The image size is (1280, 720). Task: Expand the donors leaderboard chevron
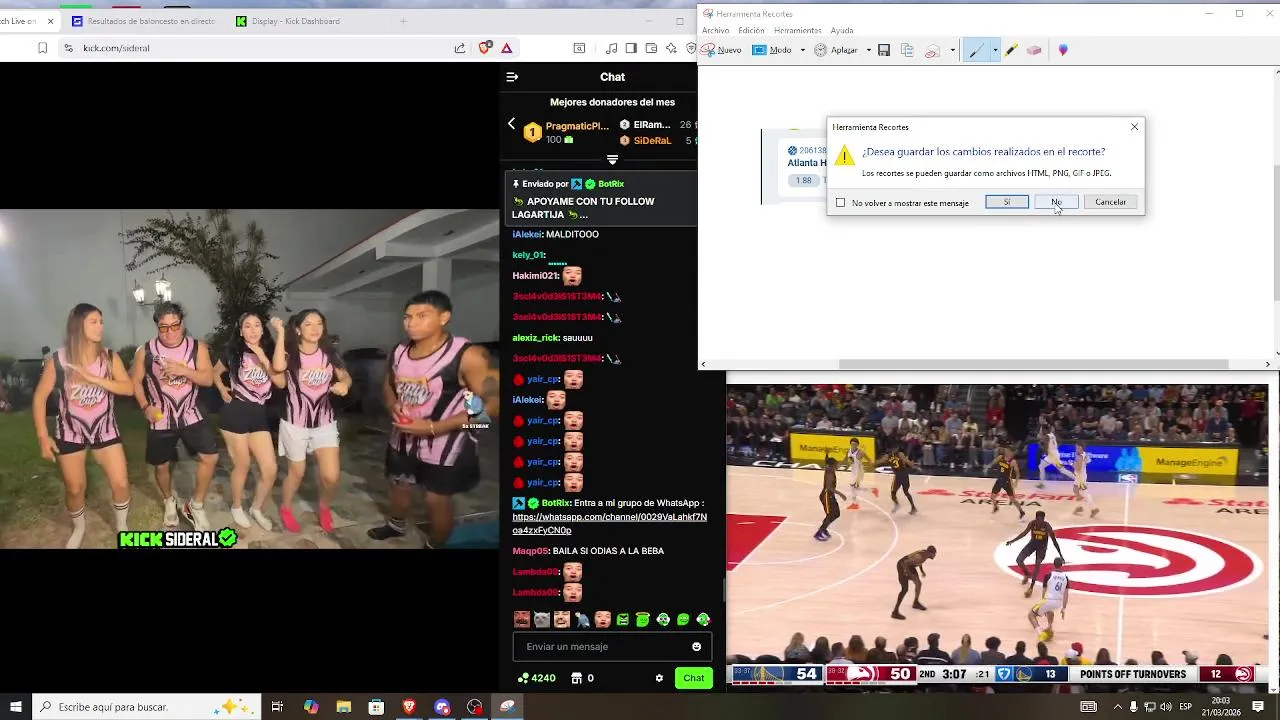tap(612, 160)
